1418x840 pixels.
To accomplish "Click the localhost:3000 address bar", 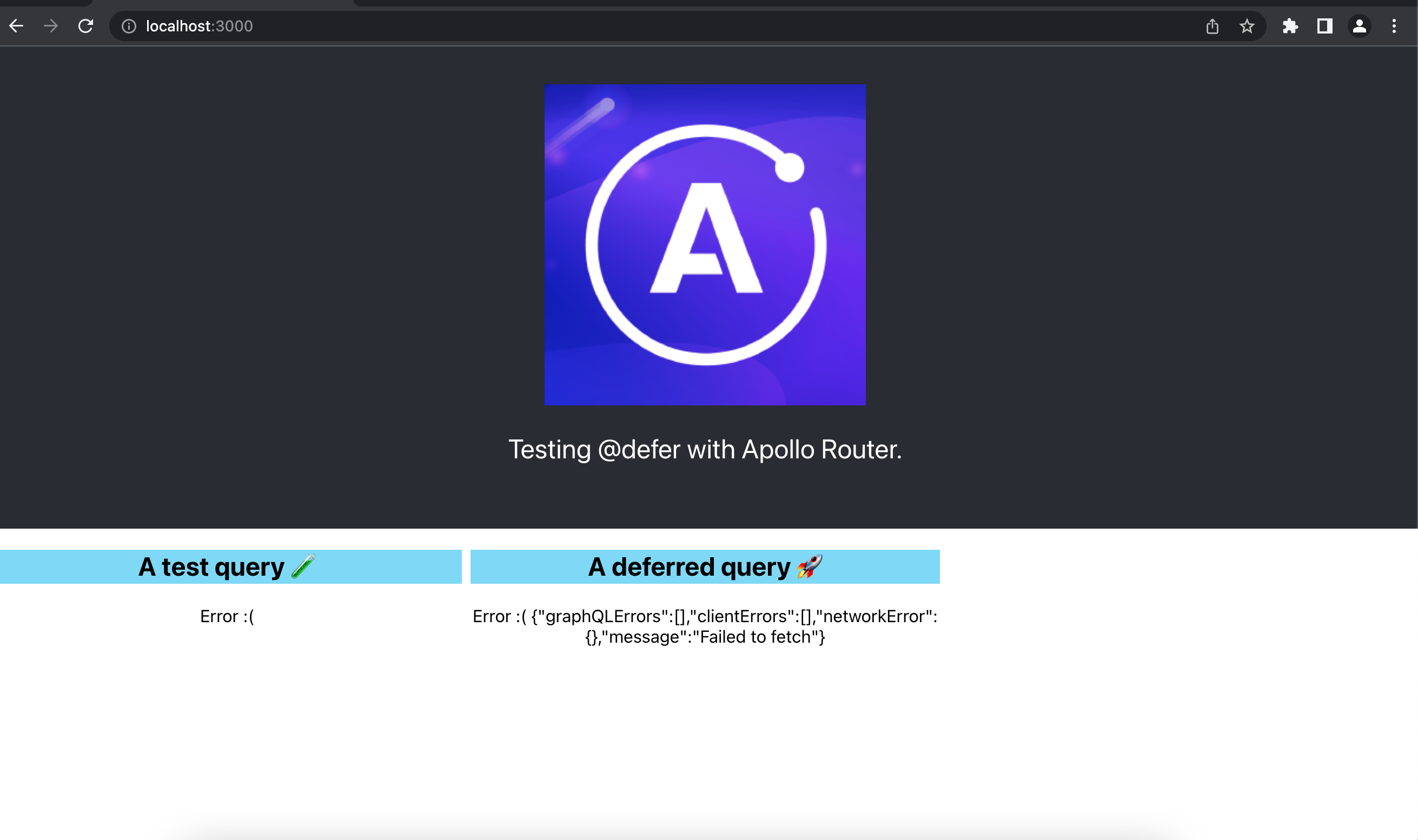I will coord(687,26).
